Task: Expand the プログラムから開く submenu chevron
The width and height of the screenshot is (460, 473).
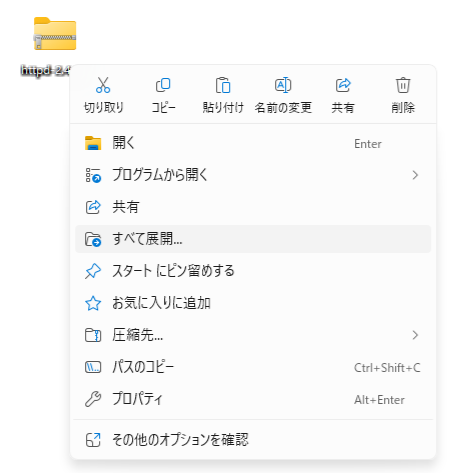Action: pyautogui.click(x=415, y=175)
